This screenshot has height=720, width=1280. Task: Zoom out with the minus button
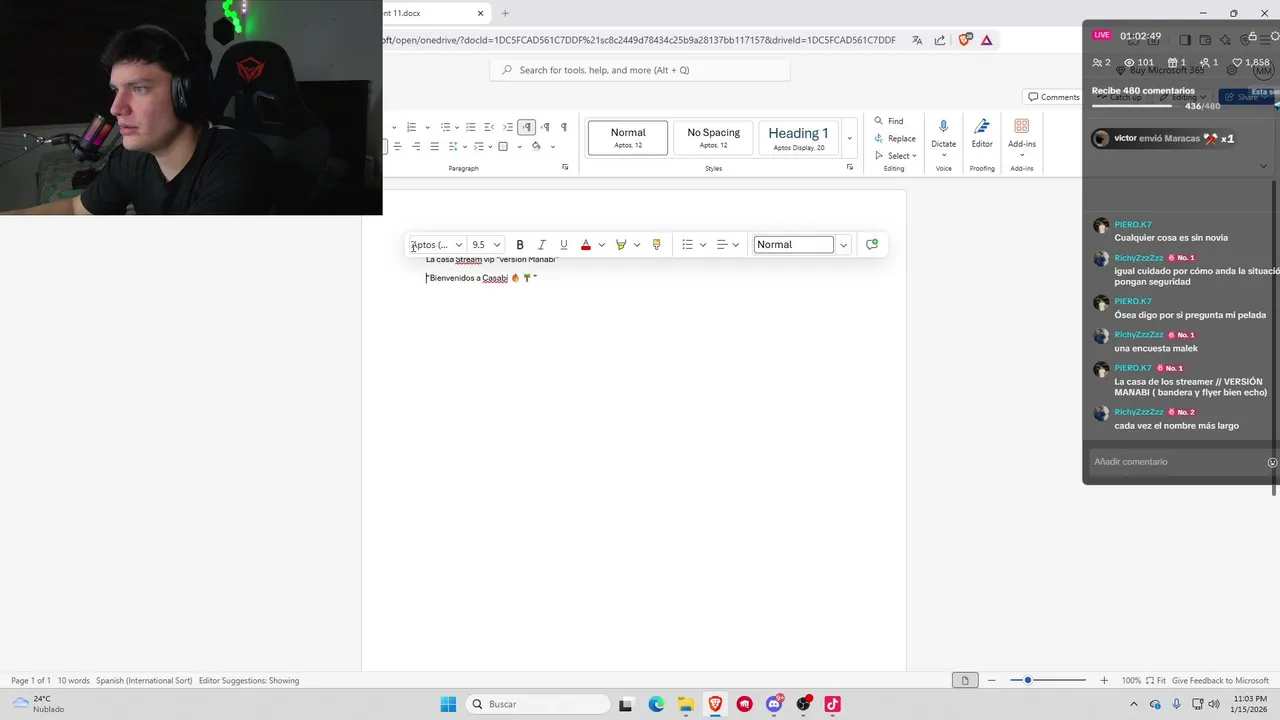pos(992,681)
